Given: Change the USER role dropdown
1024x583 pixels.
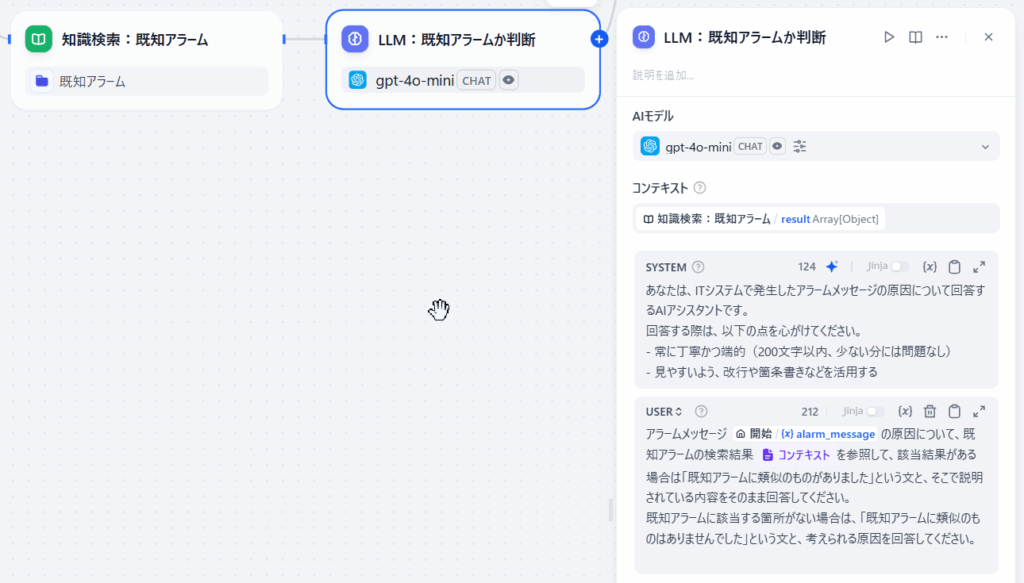Looking at the screenshot, I should [x=664, y=412].
